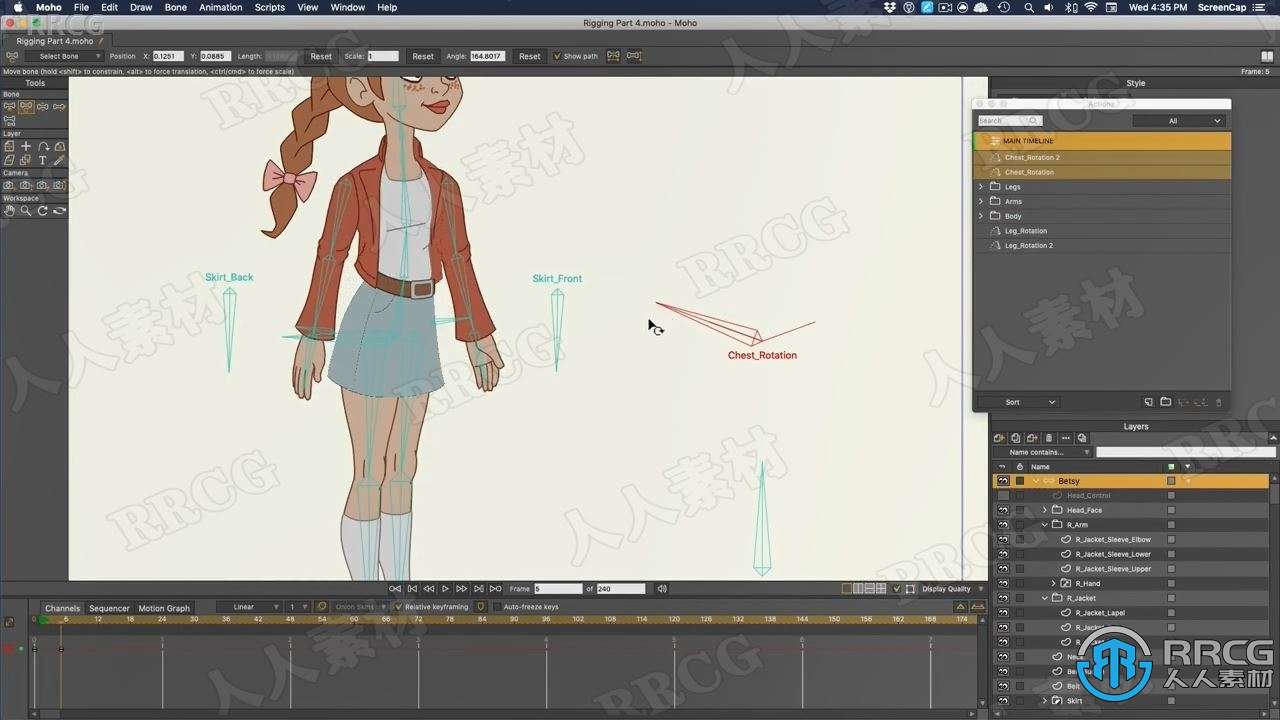The width and height of the screenshot is (1280, 720).
Task: Open the Display Quality dropdown
Action: (952, 589)
